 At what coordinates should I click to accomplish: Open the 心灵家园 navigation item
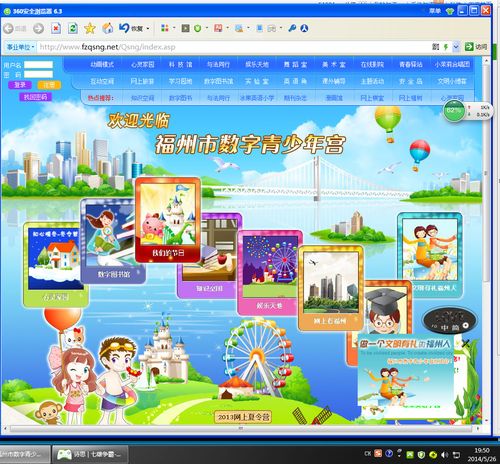(x=142, y=64)
